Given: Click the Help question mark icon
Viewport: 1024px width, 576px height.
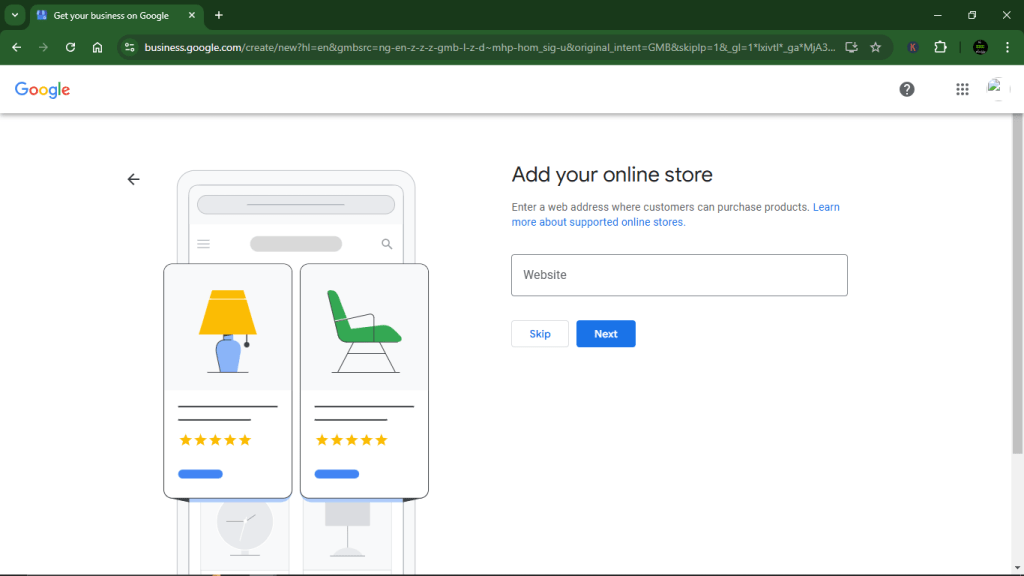Looking at the screenshot, I should pyautogui.click(x=907, y=89).
